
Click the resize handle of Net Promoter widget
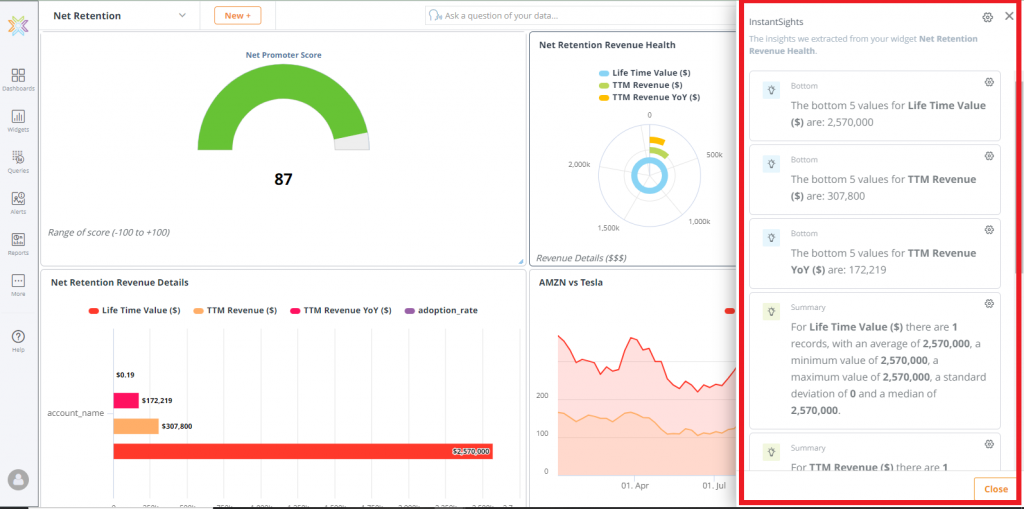click(x=521, y=261)
